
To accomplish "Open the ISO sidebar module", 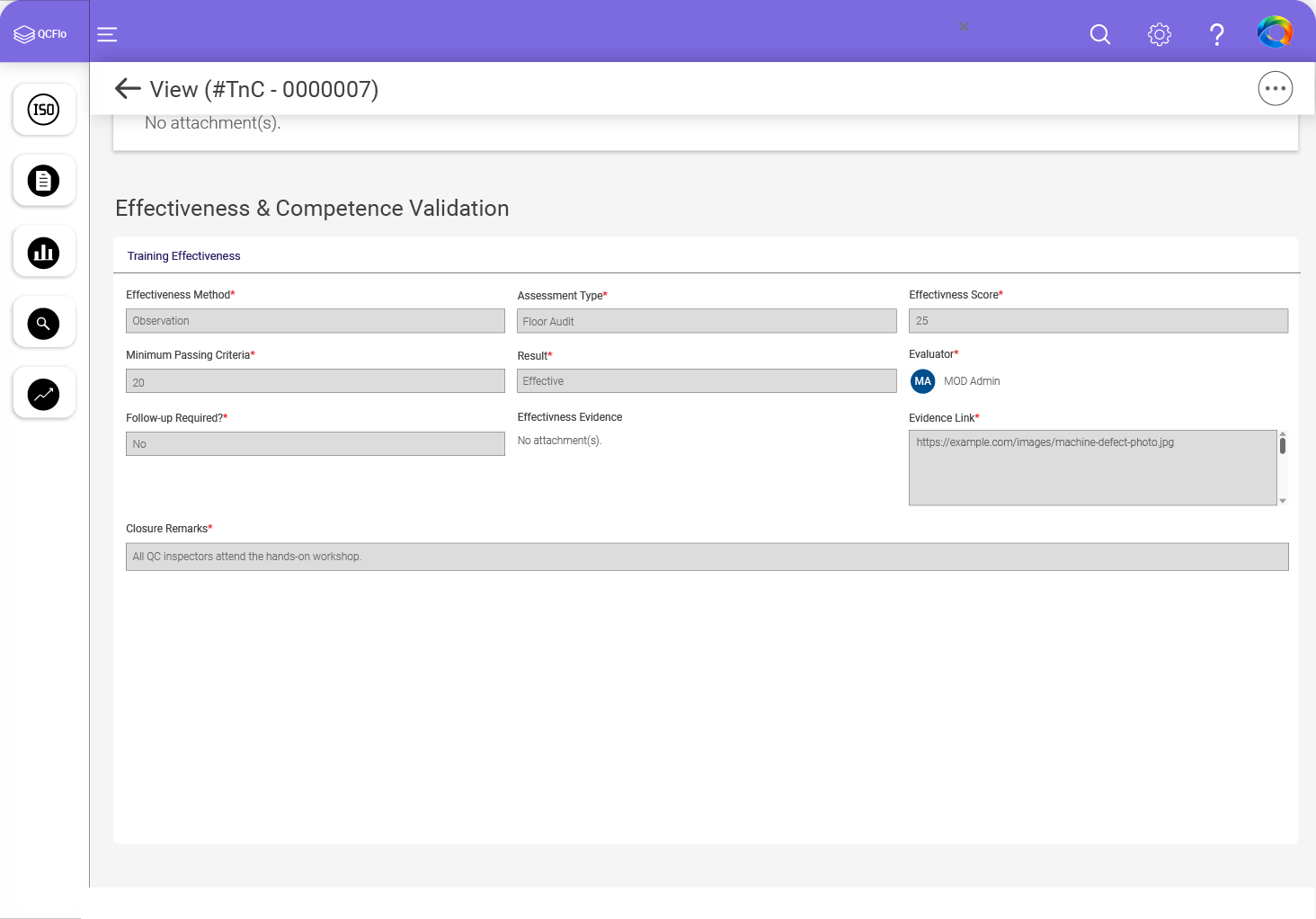I will (x=44, y=110).
